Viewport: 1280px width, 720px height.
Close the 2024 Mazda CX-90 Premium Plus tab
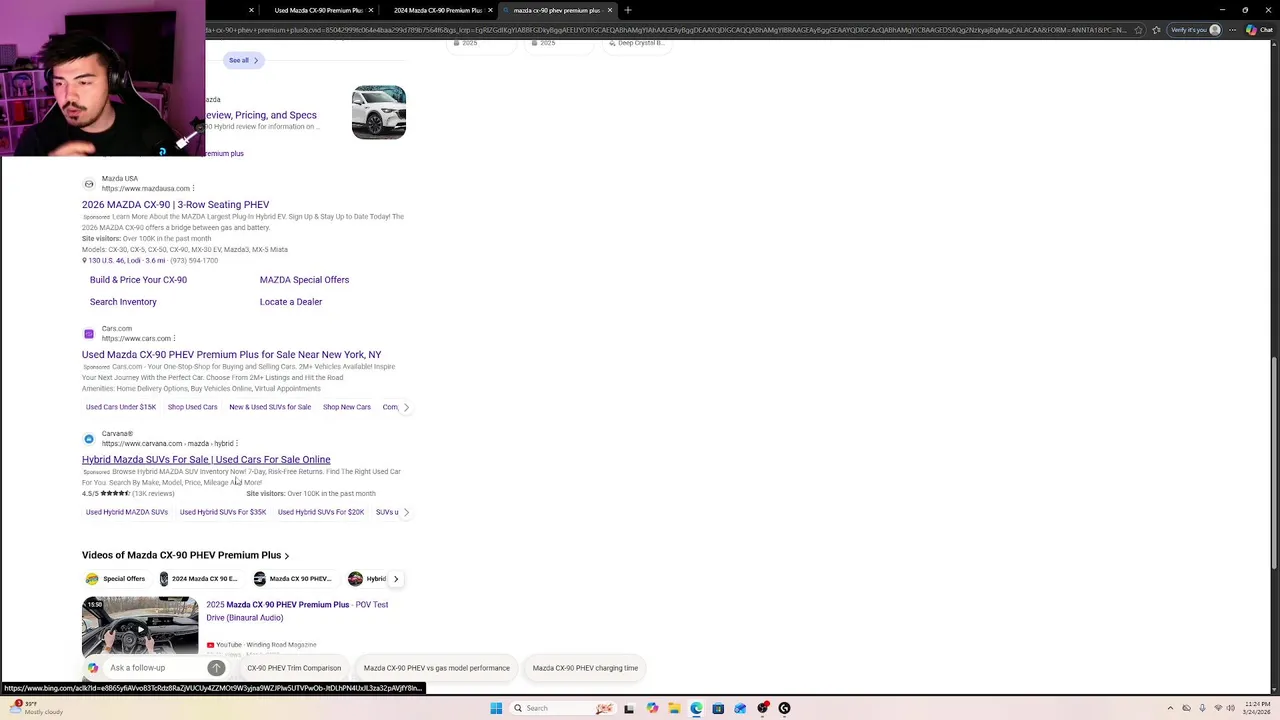point(490,10)
